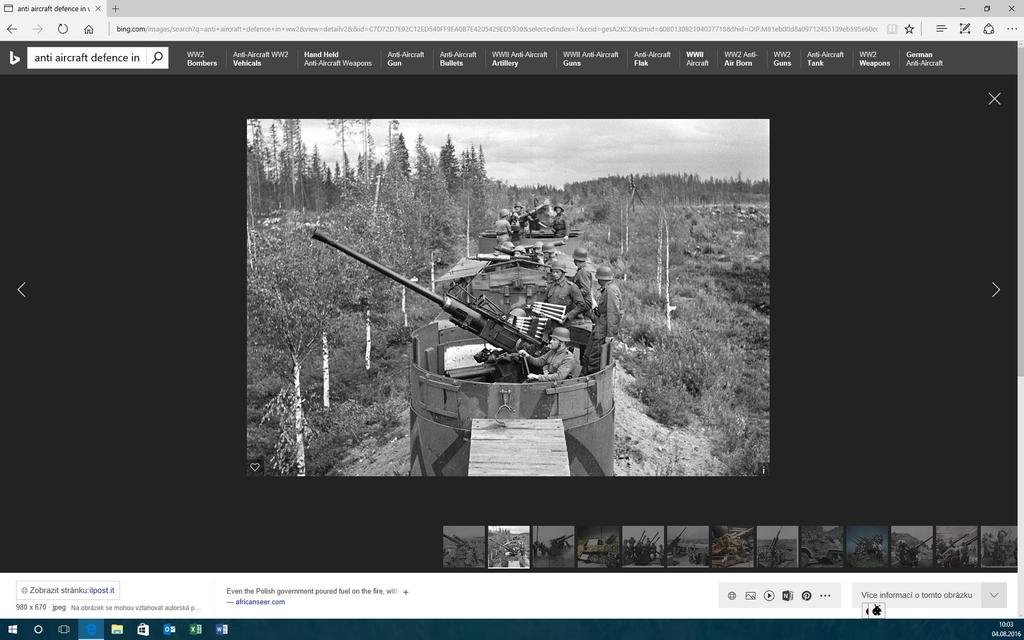Open seventh filmstrip thumbnail with brown gun
This screenshot has width=1024, height=640.
click(732, 547)
